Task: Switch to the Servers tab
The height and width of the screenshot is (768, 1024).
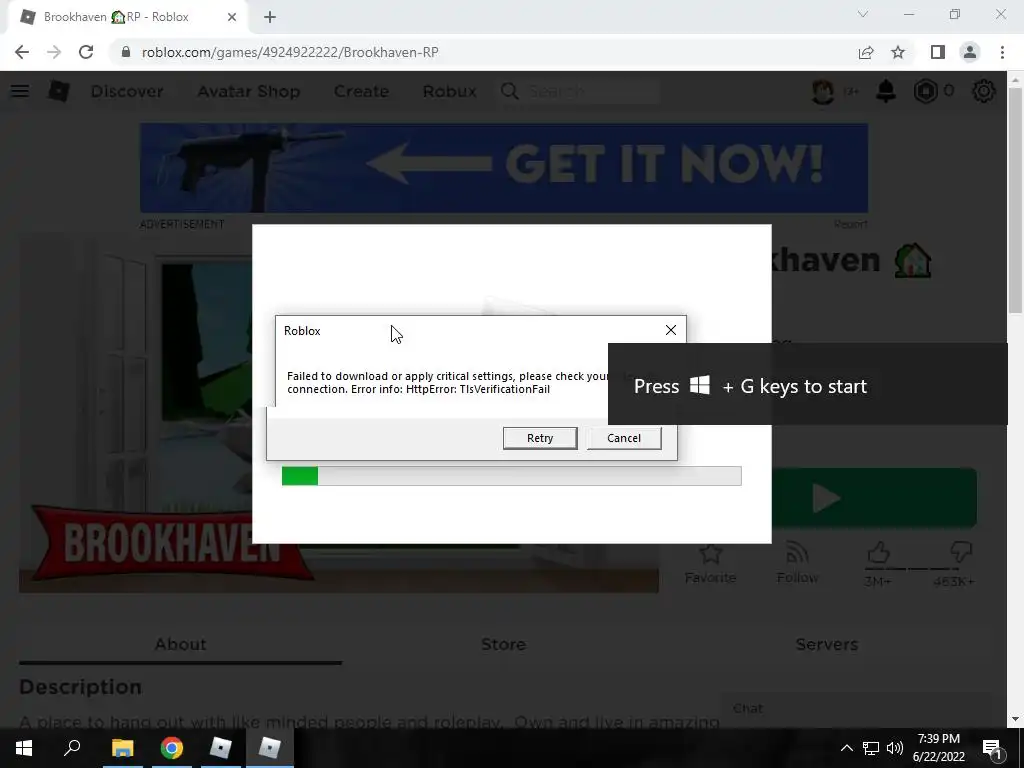Action: point(827,645)
